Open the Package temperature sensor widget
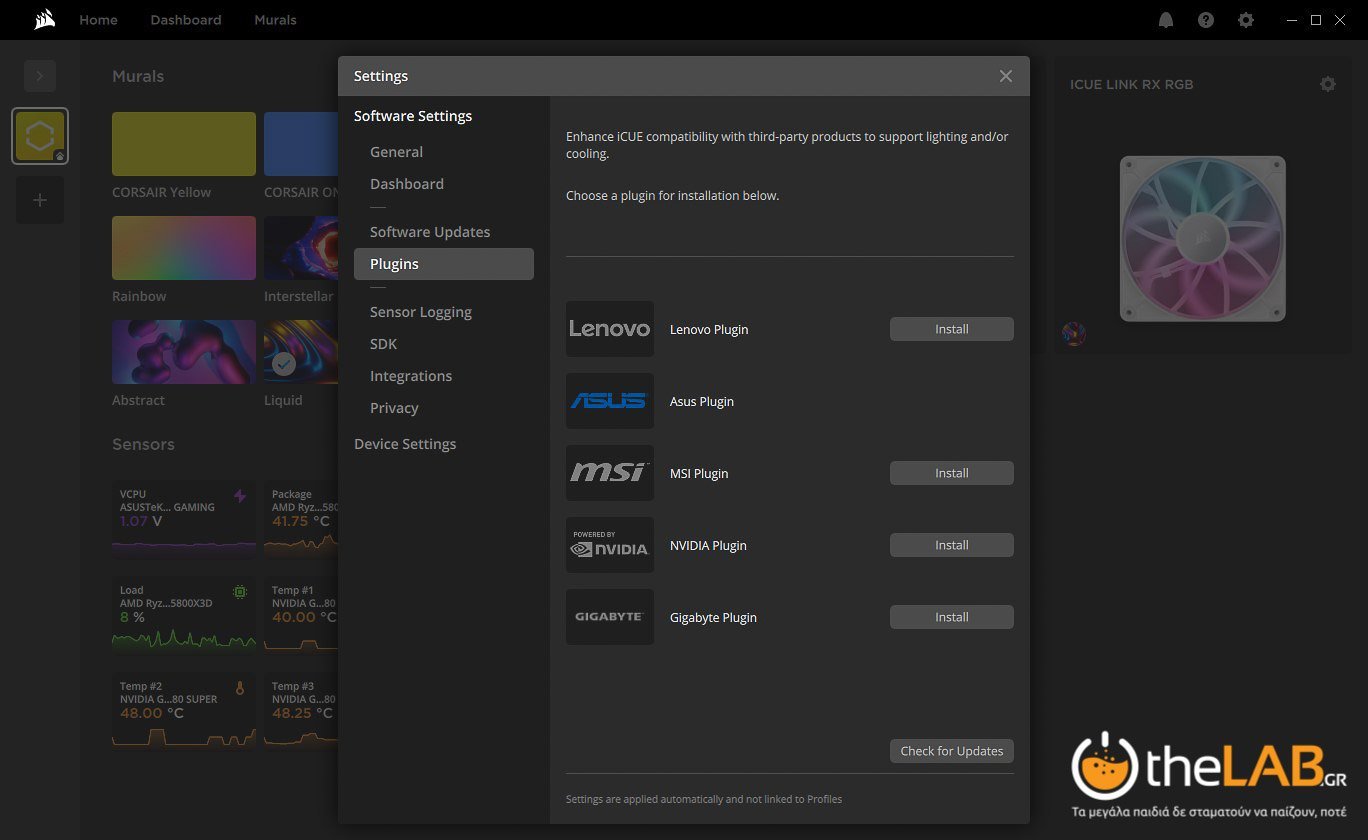1368x840 pixels. coord(301,519)
